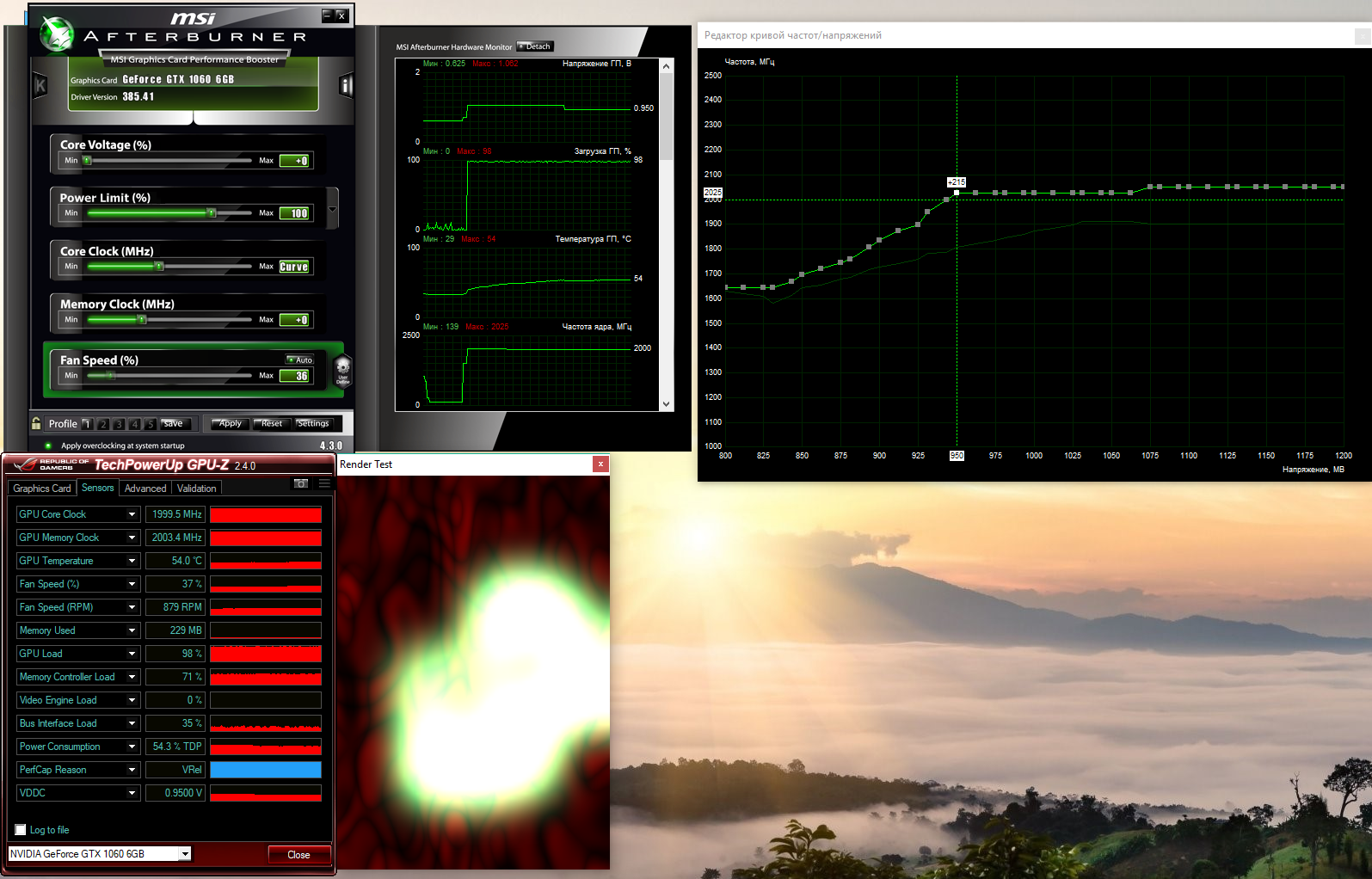Screen dimensions: 1372x879
Task: Click the Core Voltage slider handle
Action: pyautogui.click(x=87, y=160)
